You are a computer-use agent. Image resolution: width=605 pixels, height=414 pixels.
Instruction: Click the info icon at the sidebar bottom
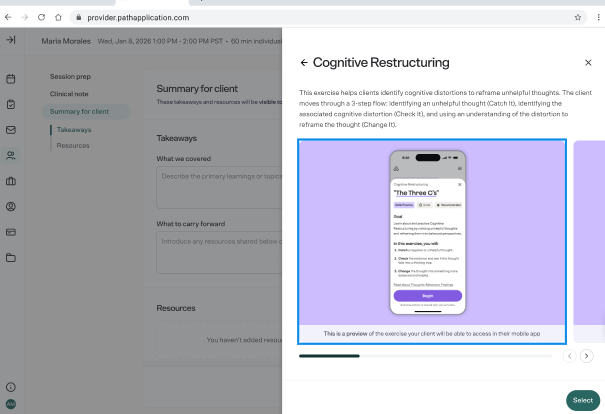tap(11, 387)
